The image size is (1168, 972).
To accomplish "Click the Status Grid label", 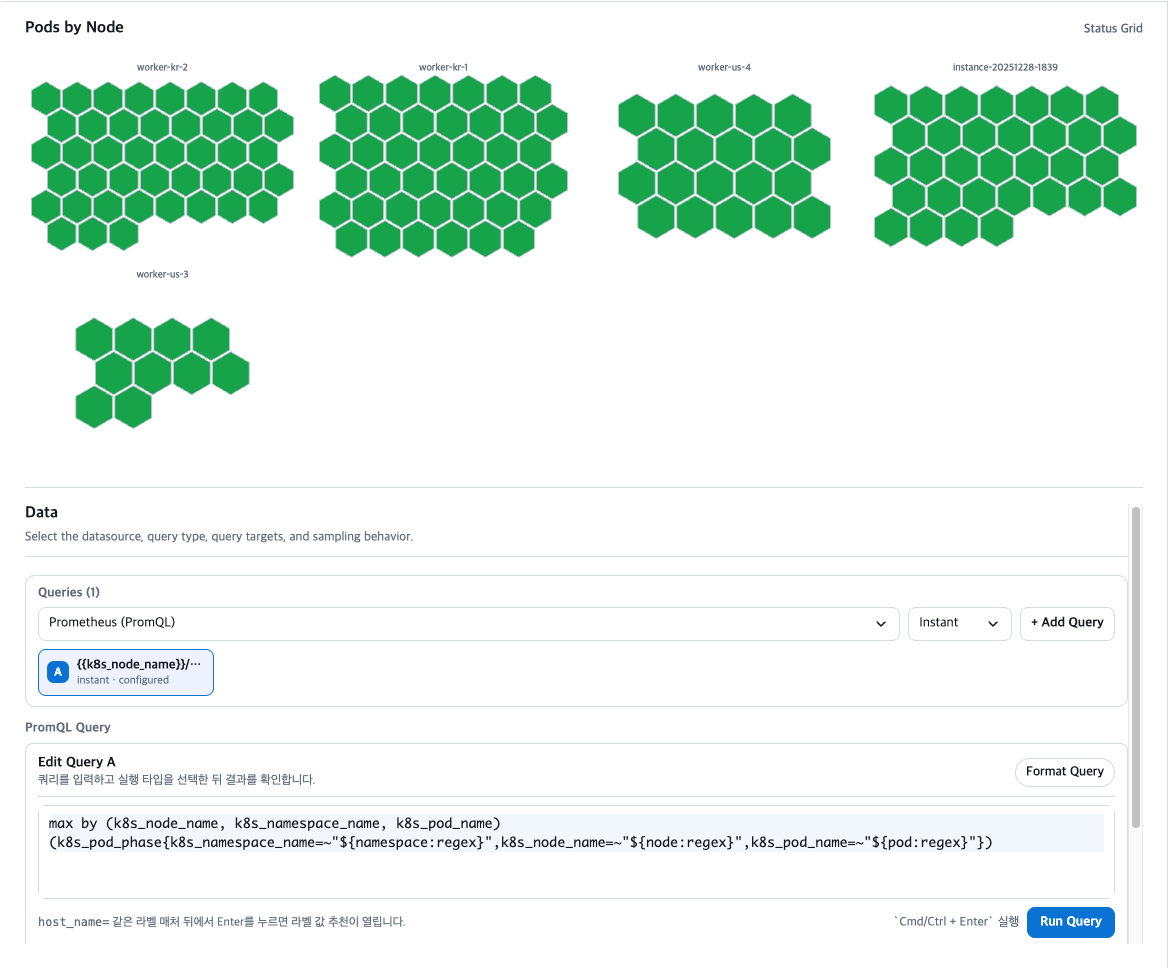I will coord(1112,28).
